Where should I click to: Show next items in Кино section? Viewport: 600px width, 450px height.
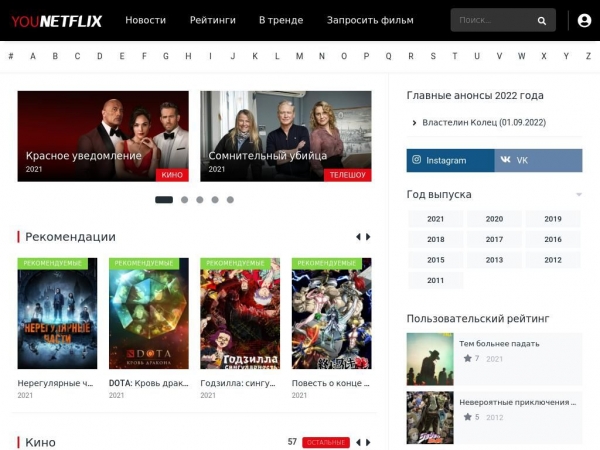tap(368, 442)
